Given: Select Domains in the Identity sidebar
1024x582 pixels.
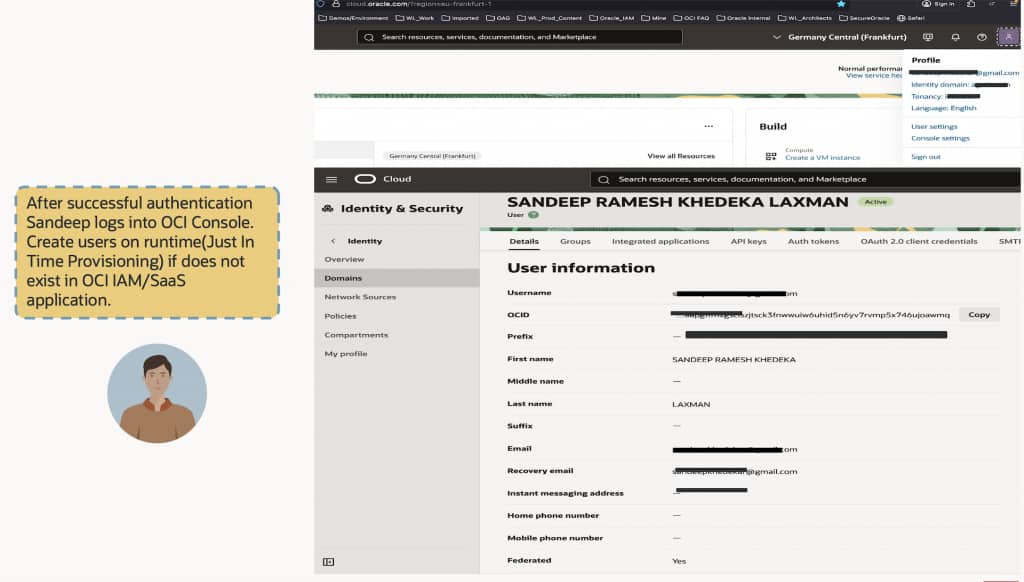Looking at the screenshot, I should tap(396, 278).
